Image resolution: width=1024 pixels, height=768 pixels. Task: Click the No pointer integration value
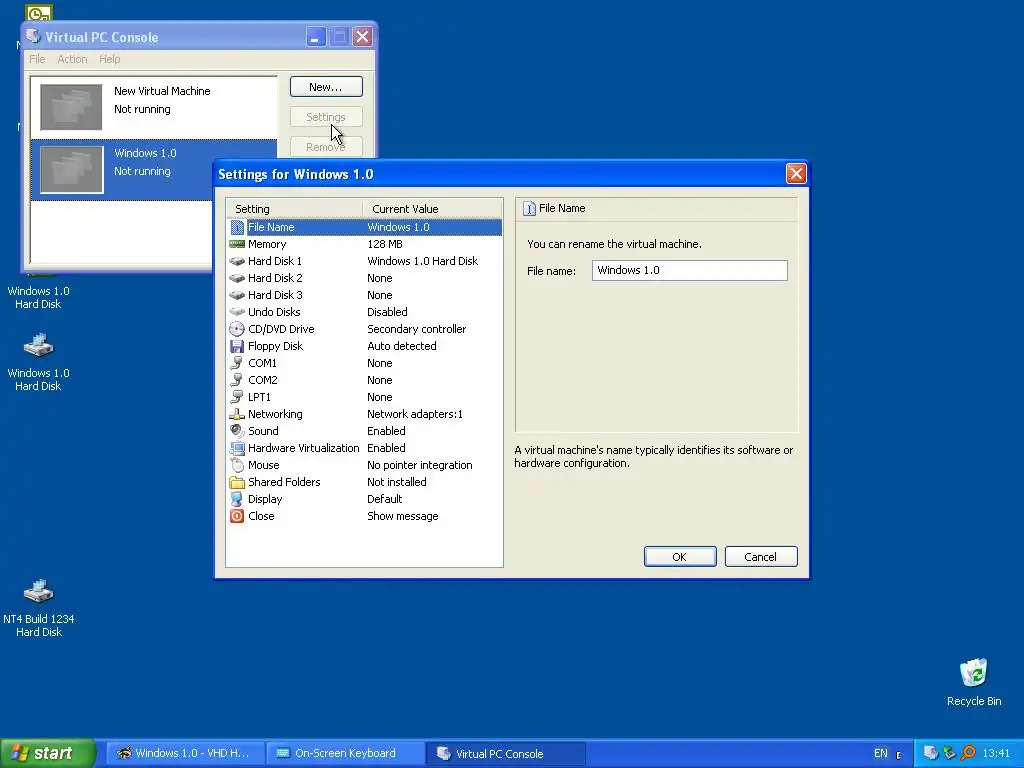click(420, 465)
